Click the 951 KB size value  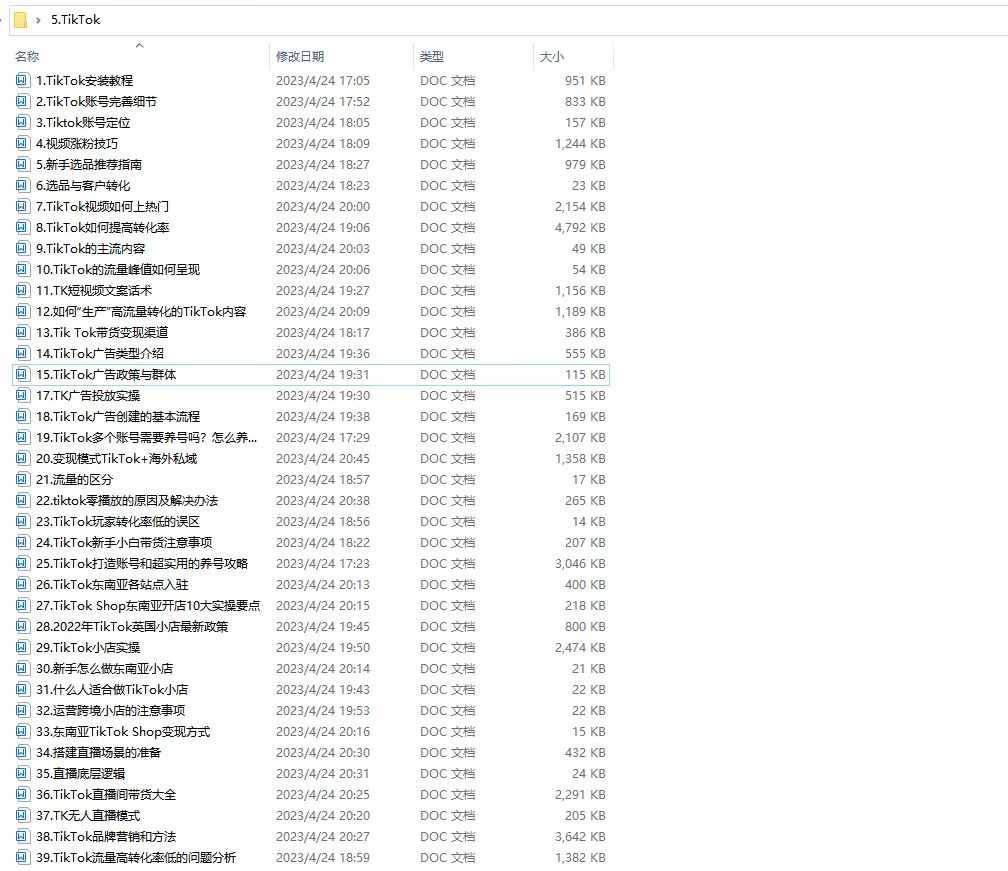click(585, 80)
